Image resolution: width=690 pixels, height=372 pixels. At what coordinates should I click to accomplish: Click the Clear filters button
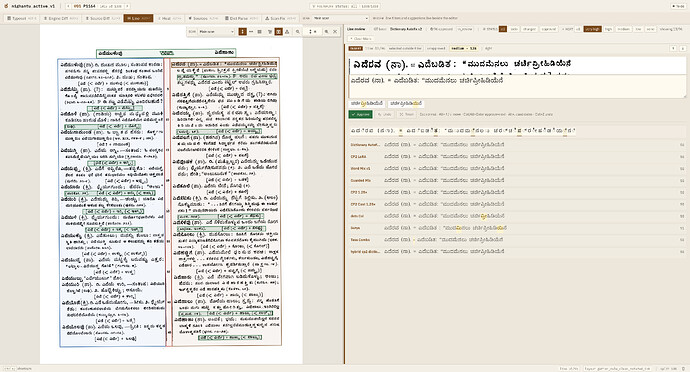pos(361,39)
